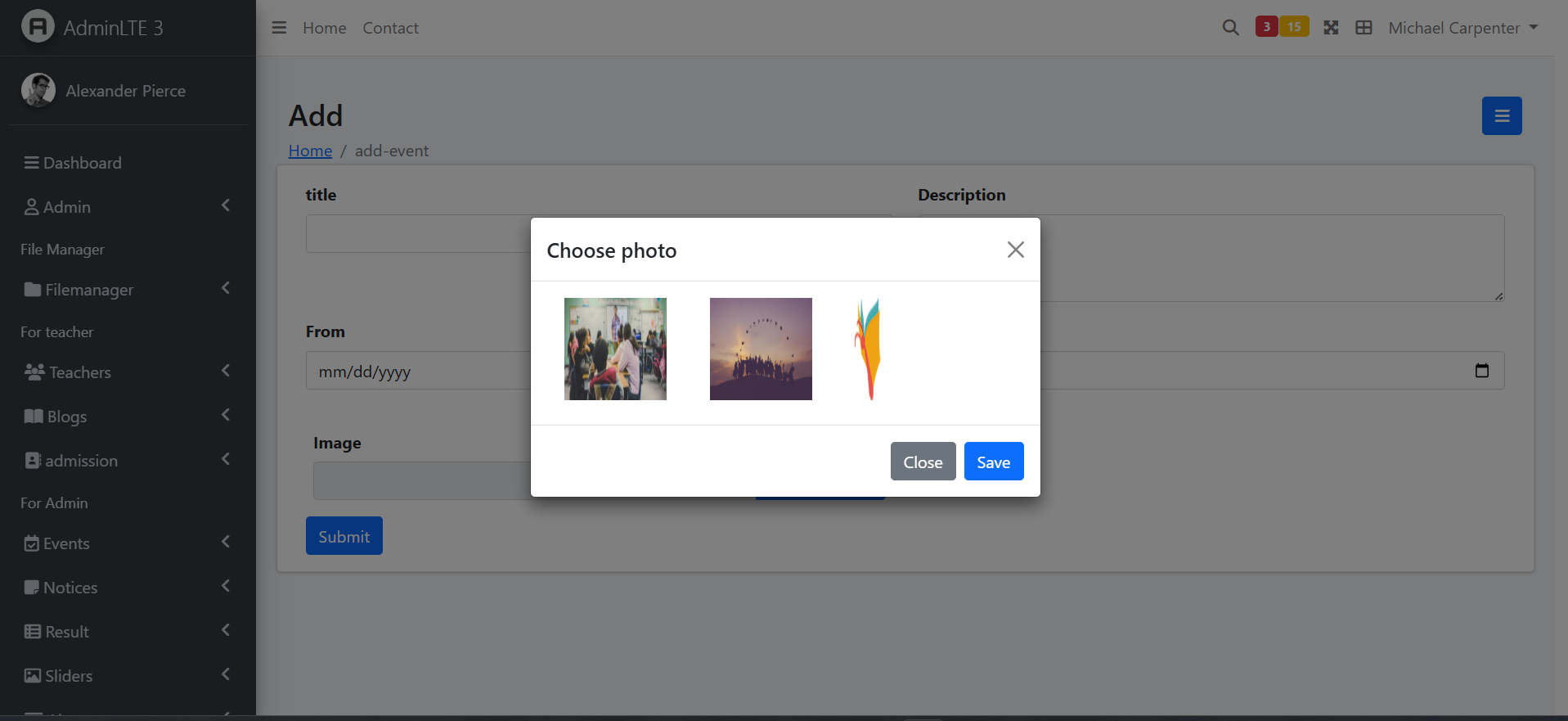Expand the Events menu chevron
The width and height of the screenshot is (1568, 721).
226,542
